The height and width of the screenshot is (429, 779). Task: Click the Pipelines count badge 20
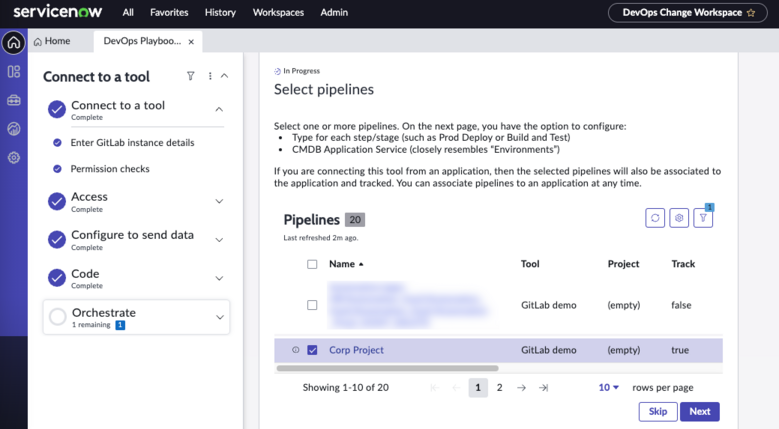(355, 219)
